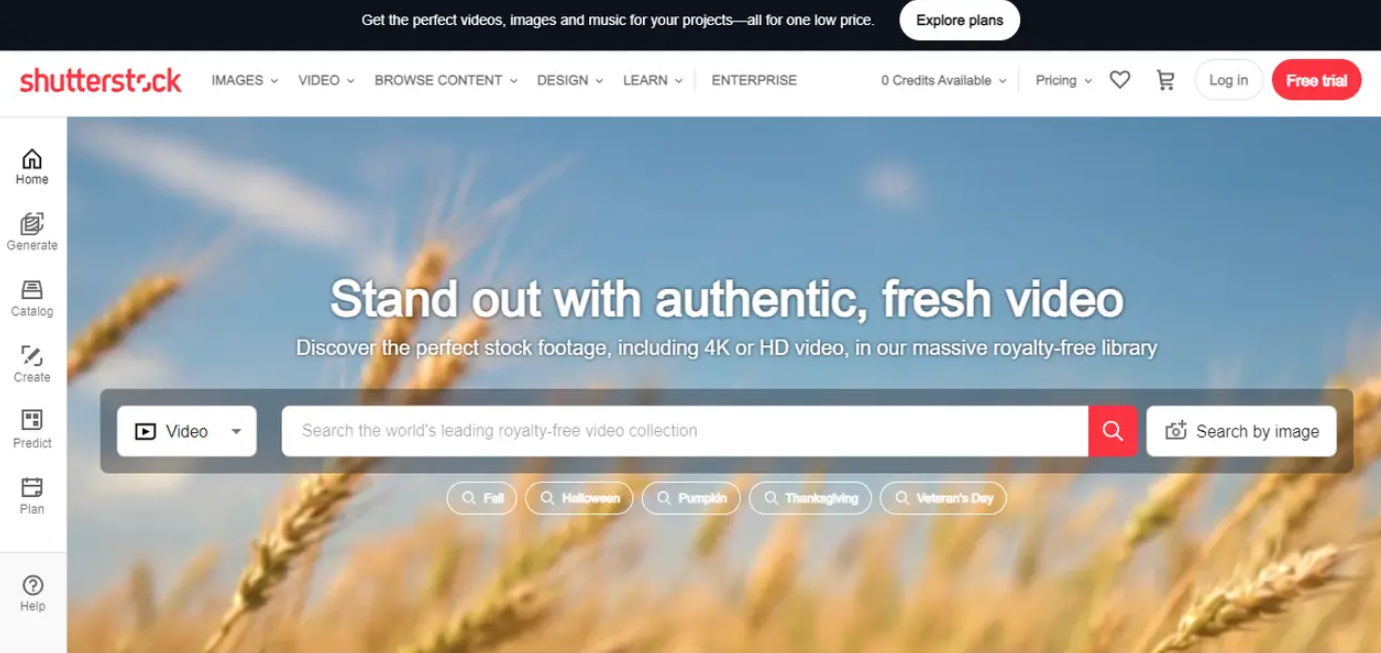Expand the Video media type dropdown
The height and width of the screenshot is (653, 1381).
(x=187, y=431)
